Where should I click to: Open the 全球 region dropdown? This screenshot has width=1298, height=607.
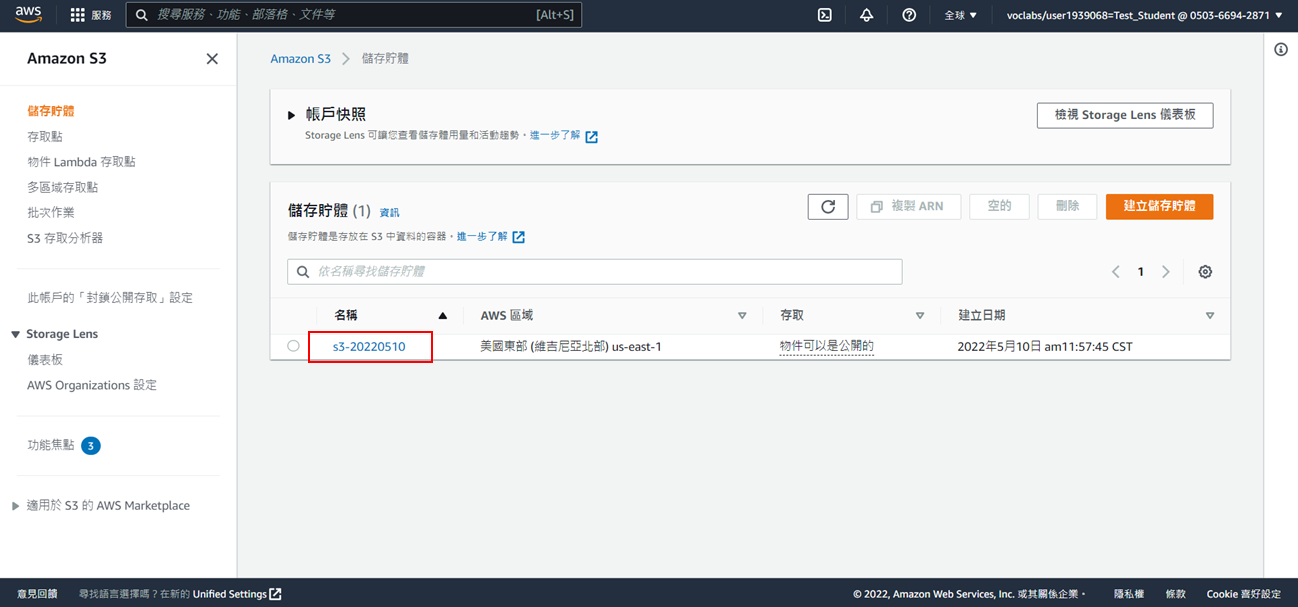click(960, 15)
